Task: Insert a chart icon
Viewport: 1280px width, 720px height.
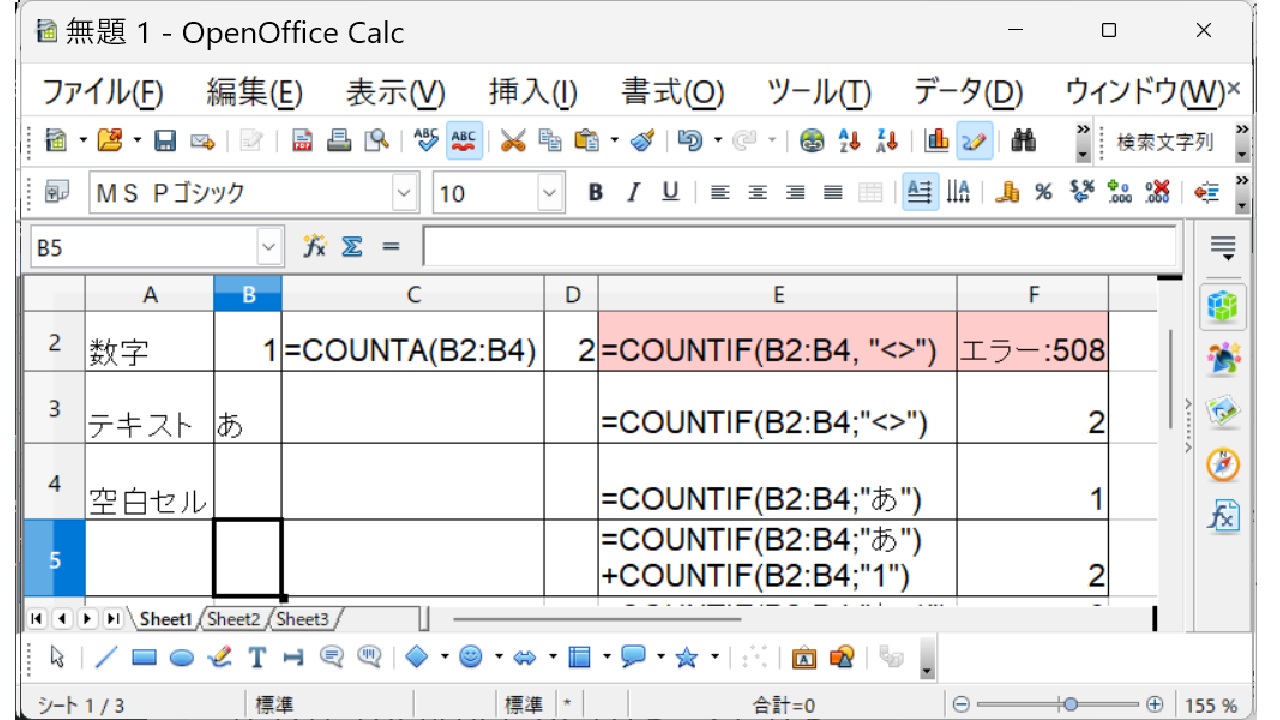Action: click(936, 142)
